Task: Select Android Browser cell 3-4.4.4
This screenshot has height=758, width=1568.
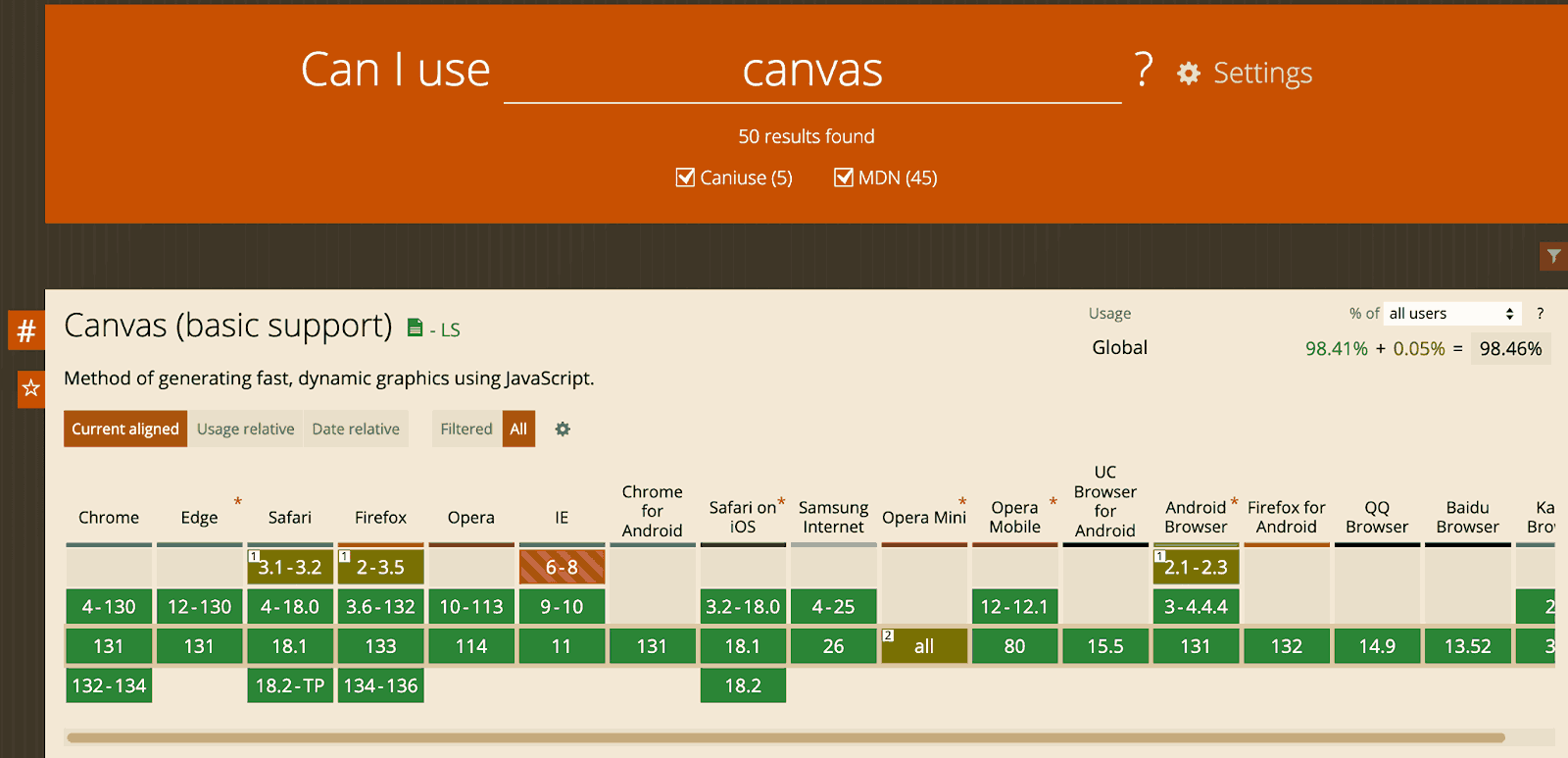Action: click(x=1196, y=607)
